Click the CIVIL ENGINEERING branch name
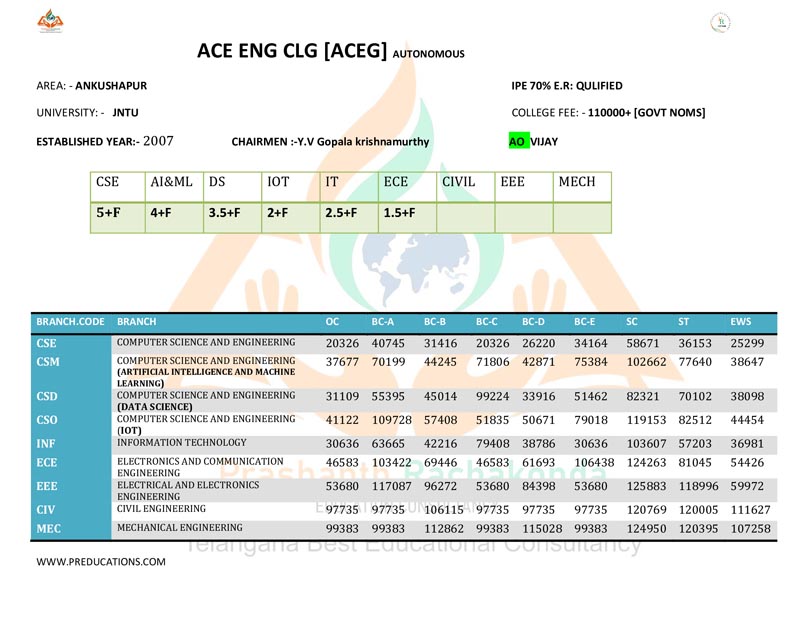 (161, 509)
